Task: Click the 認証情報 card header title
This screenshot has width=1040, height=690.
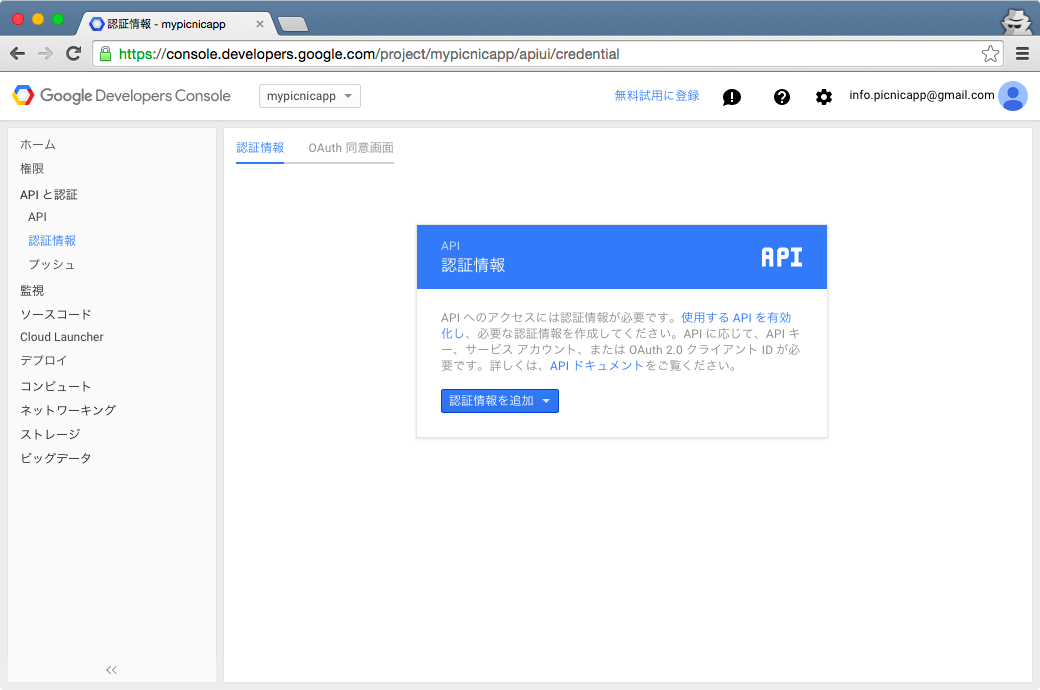Action: (x=473, y=265)
